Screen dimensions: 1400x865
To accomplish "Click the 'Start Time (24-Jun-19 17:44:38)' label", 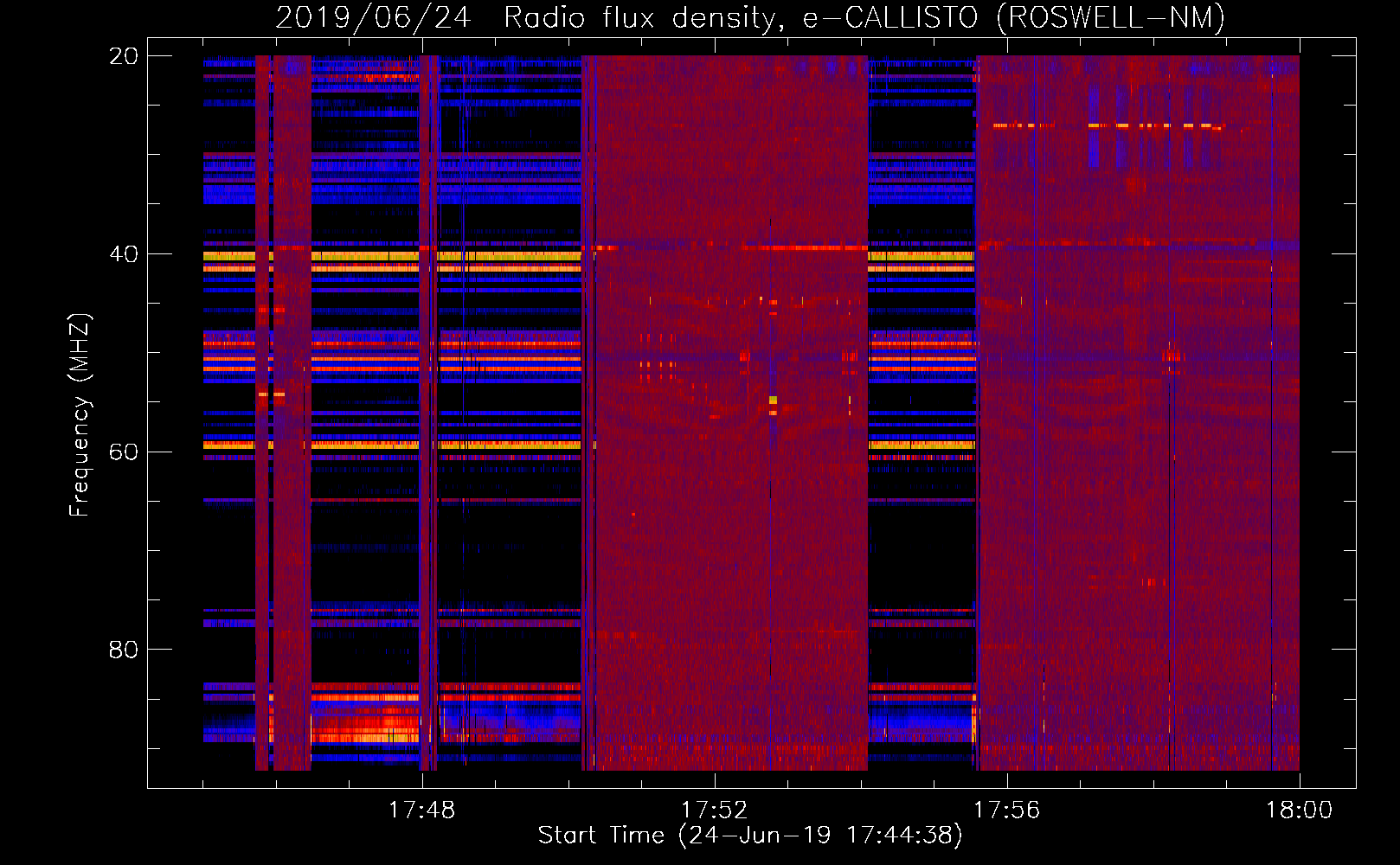I will coord(750,836).
